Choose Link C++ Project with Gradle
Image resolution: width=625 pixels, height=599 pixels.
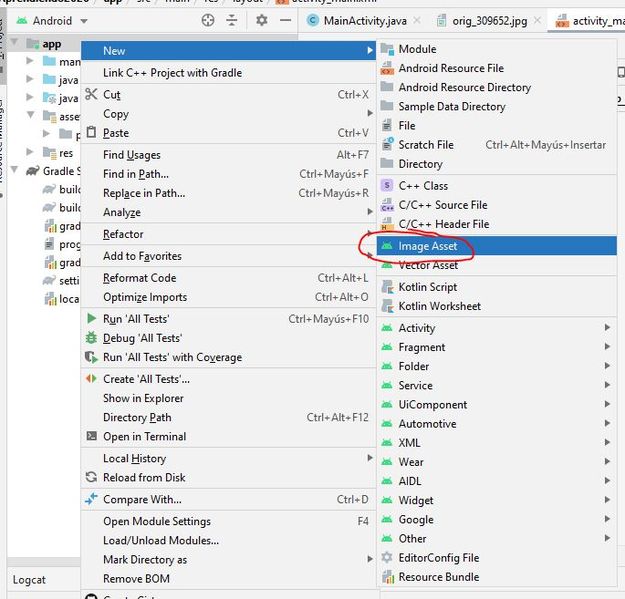coord(228,73)
